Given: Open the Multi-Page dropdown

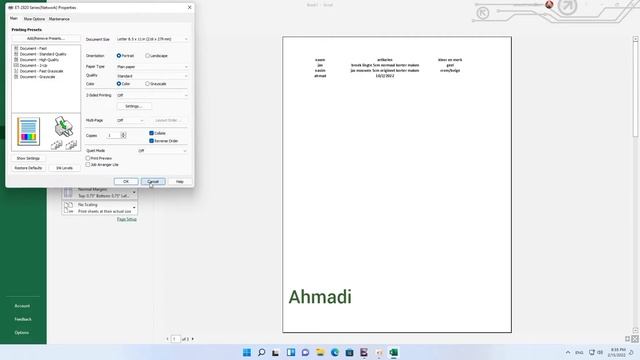Looking at the screenshot, I should pos(130,120).
